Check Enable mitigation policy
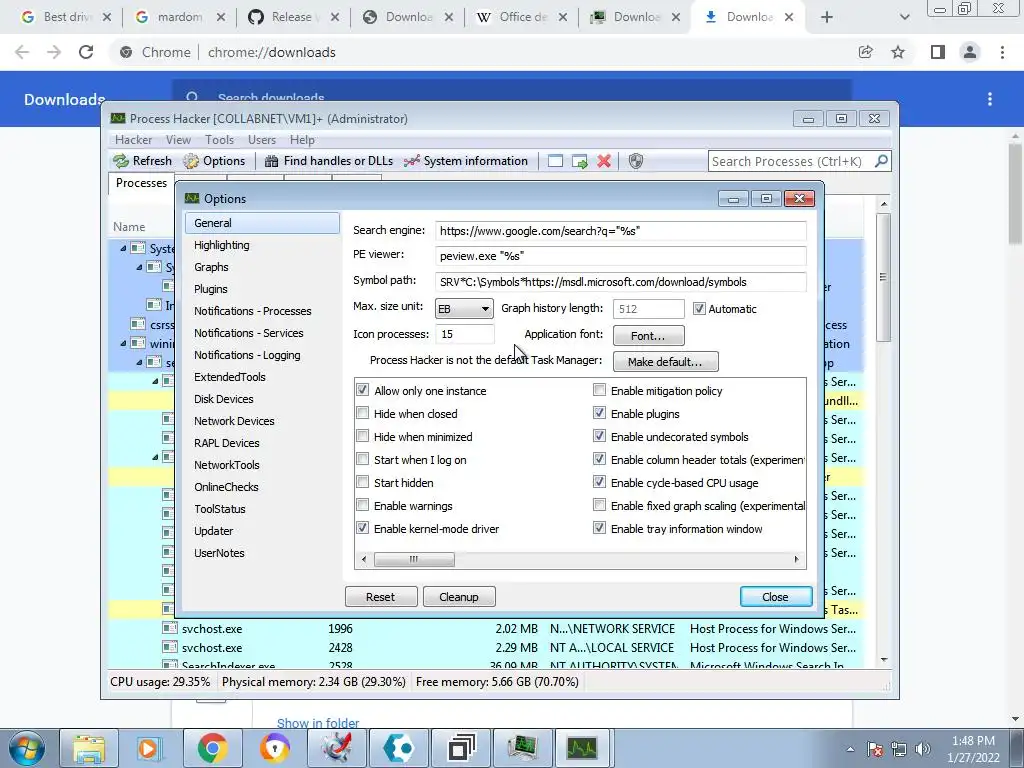Screen dimensions: 1024x768 coord(599,390)
